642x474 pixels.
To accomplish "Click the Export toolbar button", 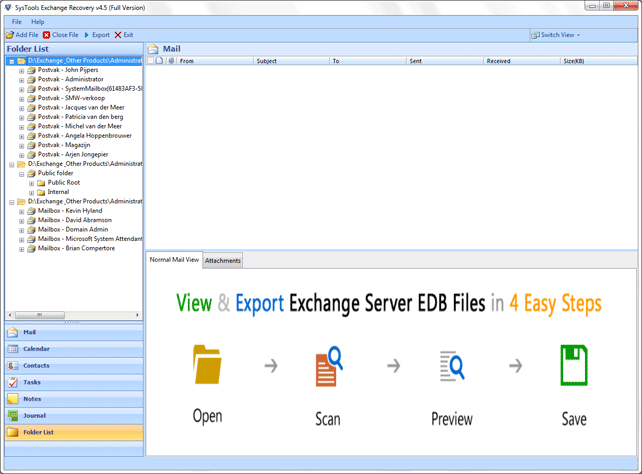I will [97, 35].
